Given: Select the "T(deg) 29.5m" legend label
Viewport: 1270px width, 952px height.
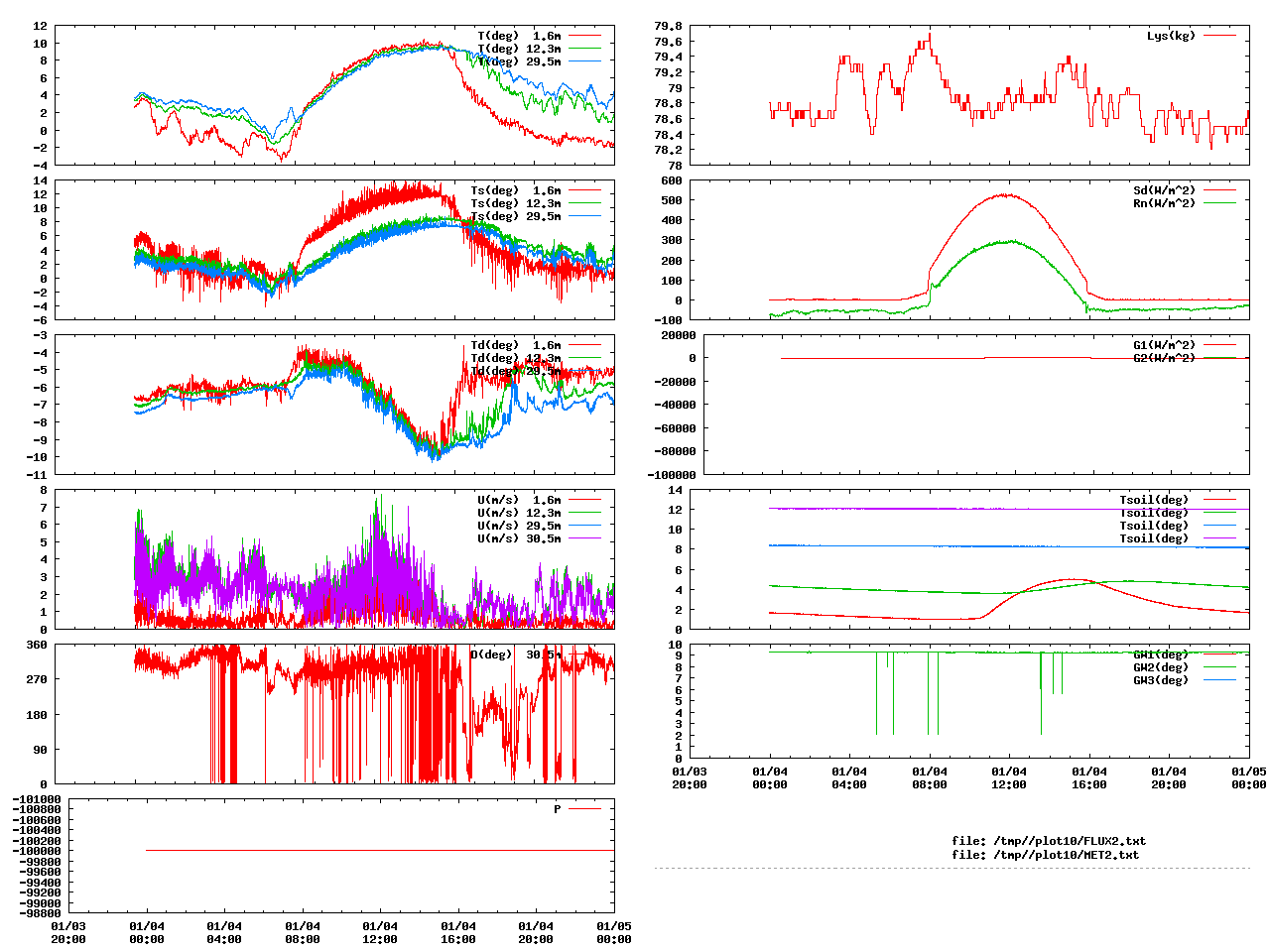Looking at the screenshot, I should pos(519,61).
